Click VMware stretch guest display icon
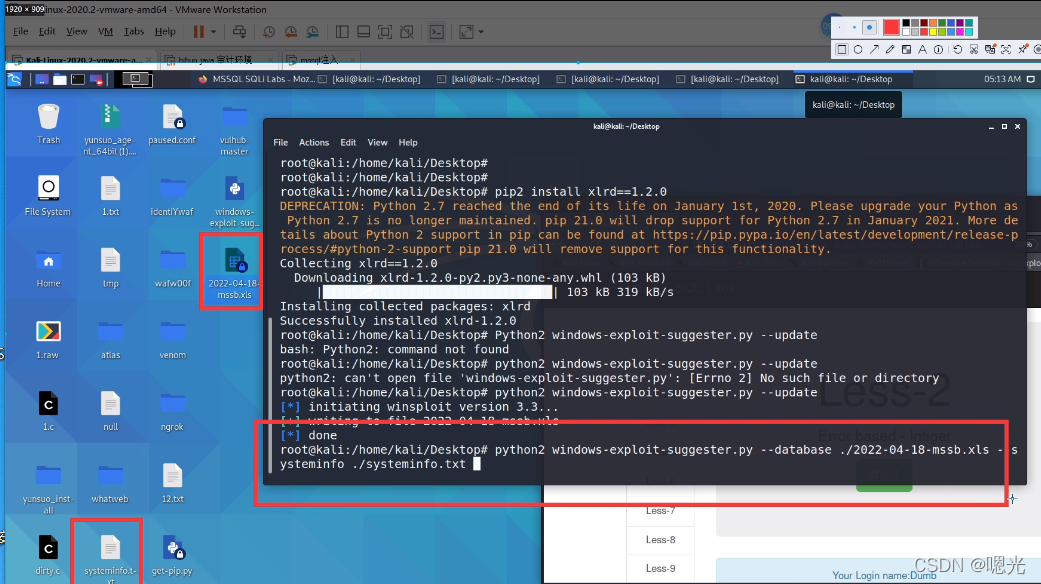The height and width of the screenshot is (584, 1041). coord(467,31)
